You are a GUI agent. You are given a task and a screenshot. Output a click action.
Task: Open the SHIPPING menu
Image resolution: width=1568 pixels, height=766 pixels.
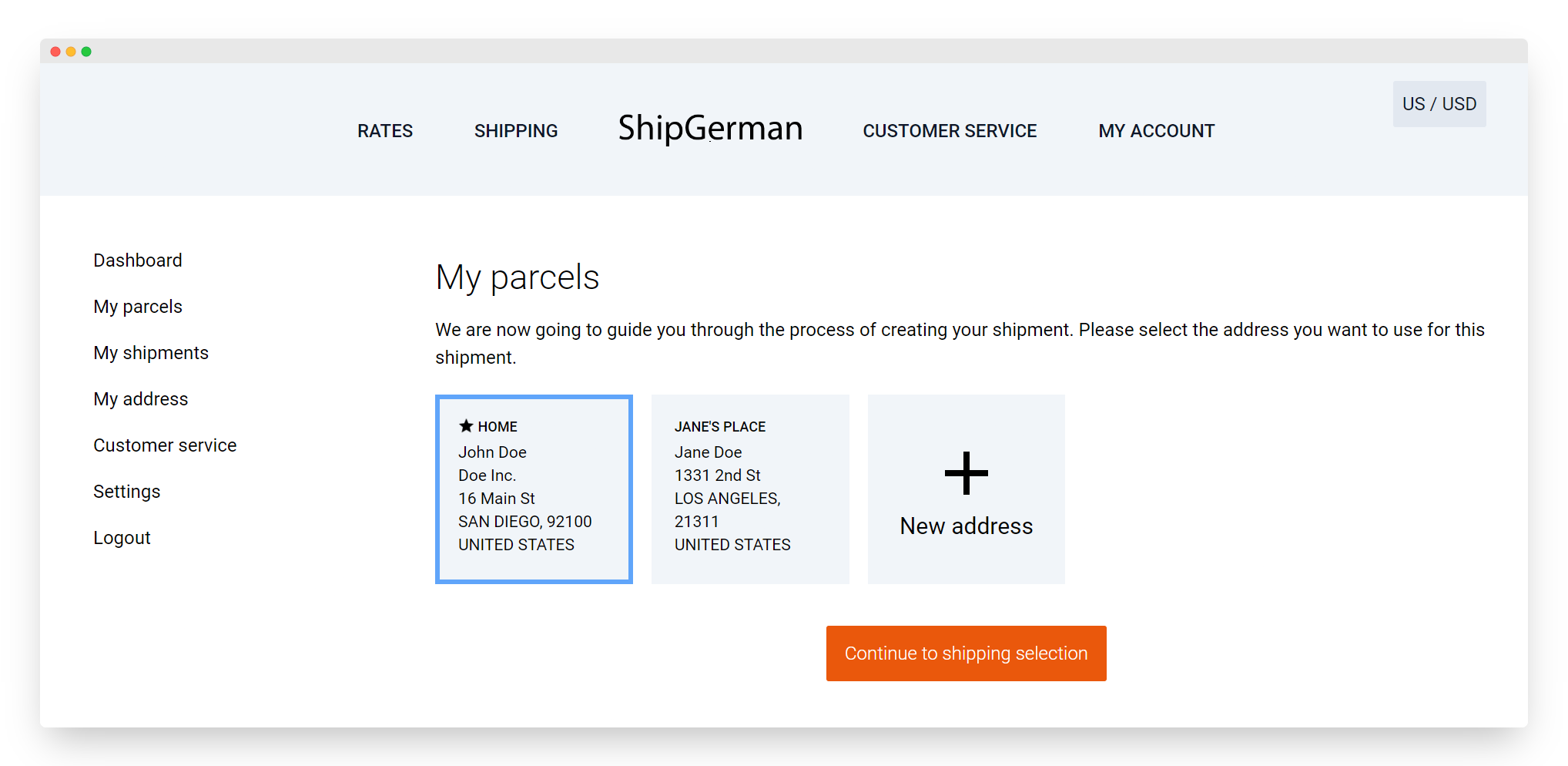point(516,131)
